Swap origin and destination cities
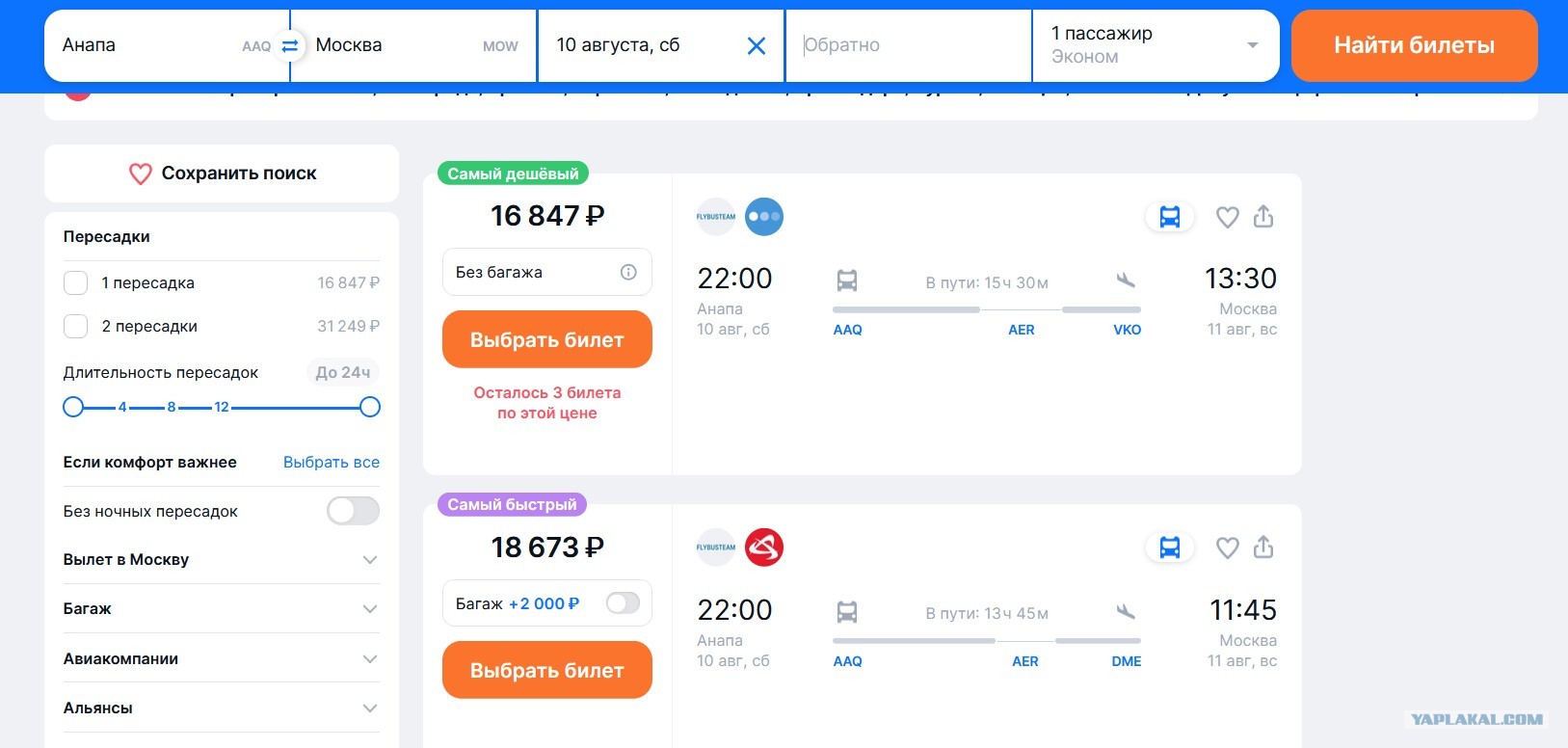1568x748 pixels. click(290, 45)
